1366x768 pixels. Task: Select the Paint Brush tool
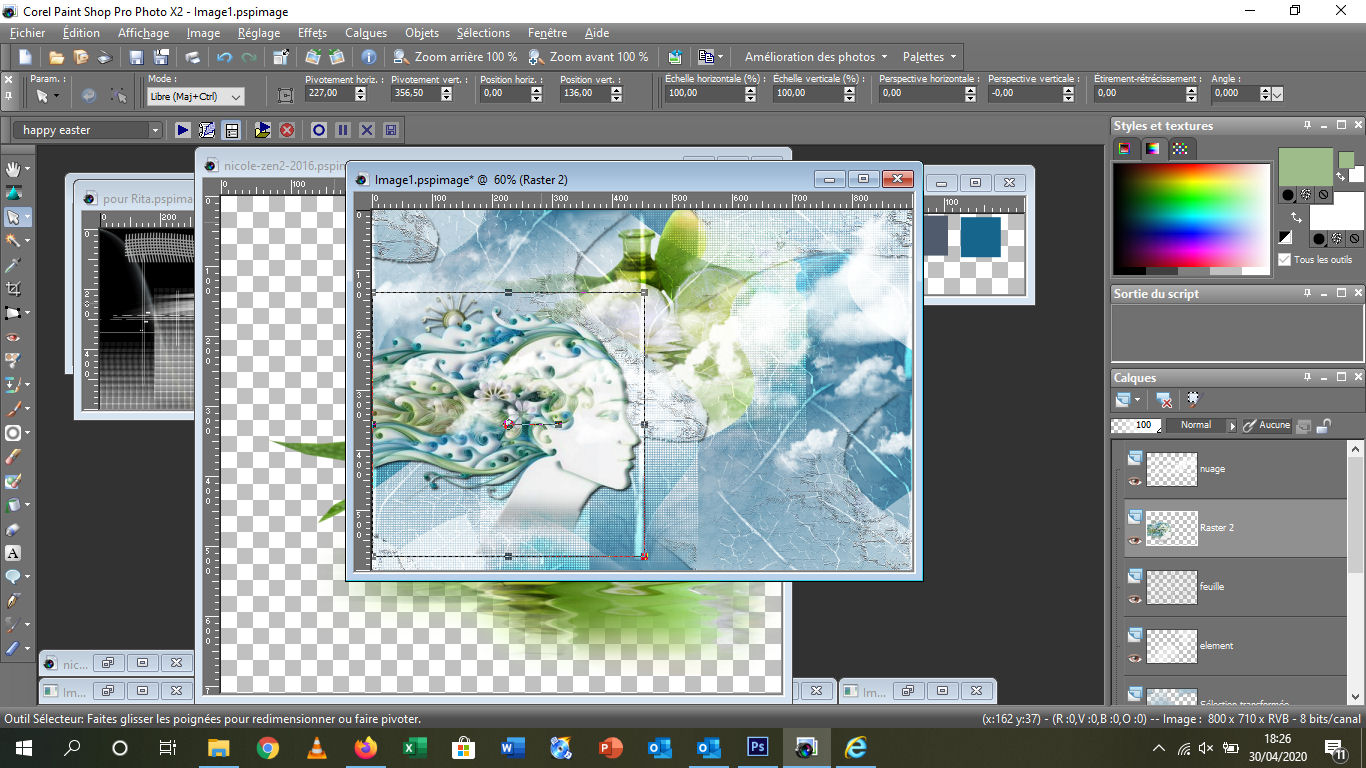tap(13, 409)
